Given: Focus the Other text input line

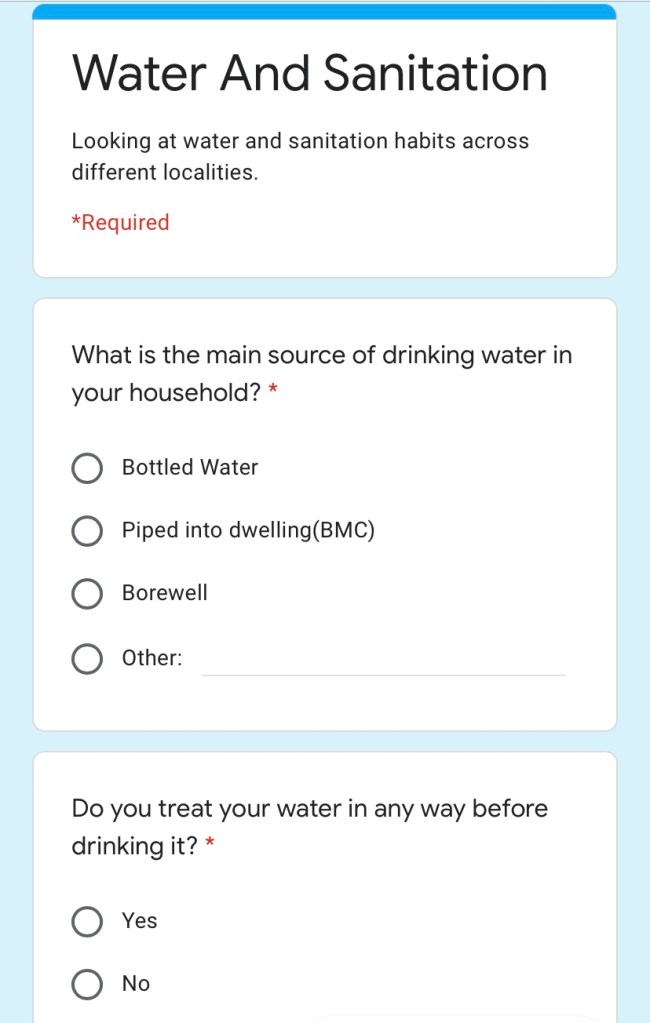Looking at the screenshot, I should [383, 660].
